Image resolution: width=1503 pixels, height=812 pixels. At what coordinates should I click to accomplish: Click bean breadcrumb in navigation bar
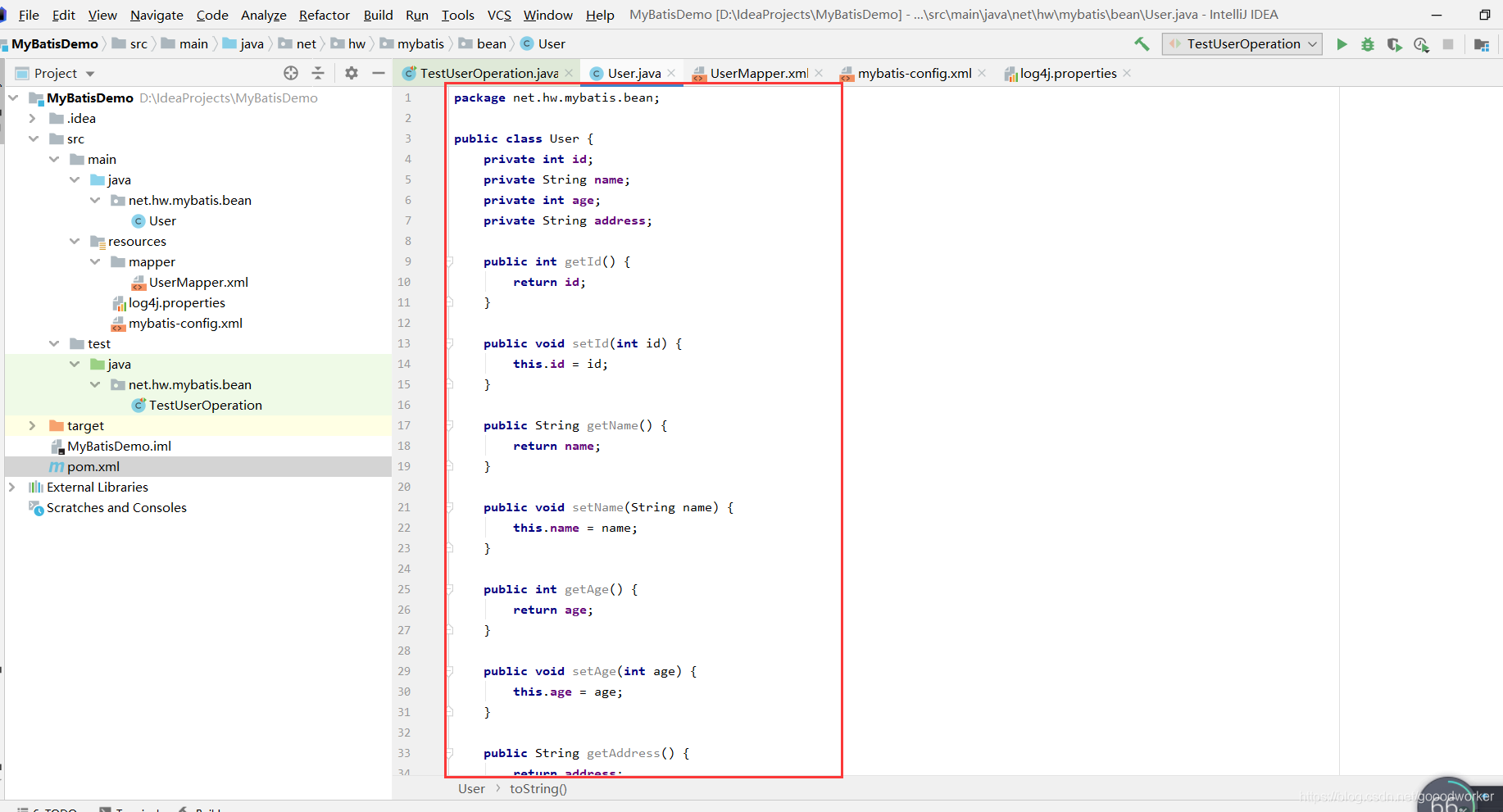click(491, 43)
